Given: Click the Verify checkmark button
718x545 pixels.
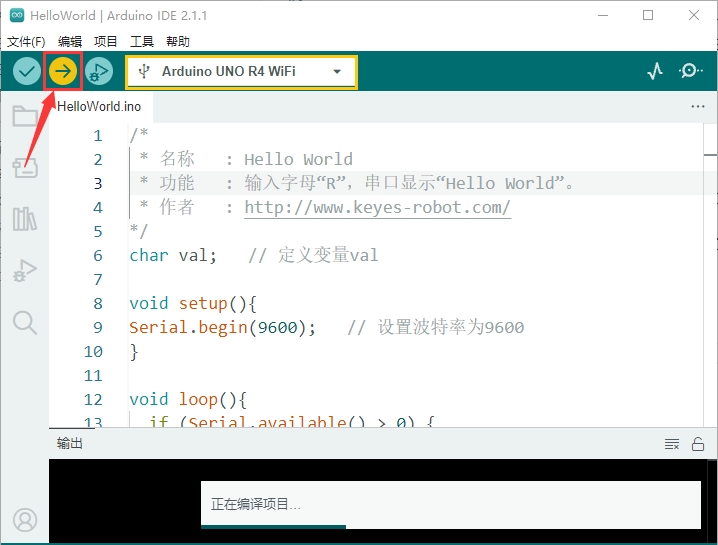Looking at the screenshot, I should 27,71.
